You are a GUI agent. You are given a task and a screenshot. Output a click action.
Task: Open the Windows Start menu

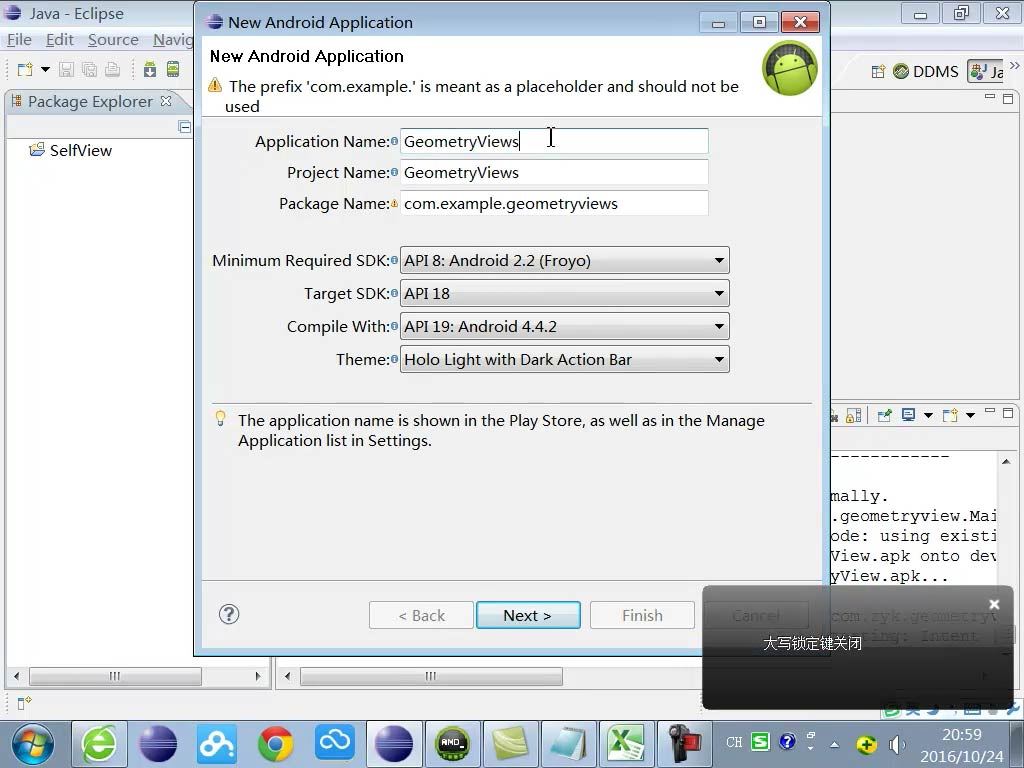point(31,744)
